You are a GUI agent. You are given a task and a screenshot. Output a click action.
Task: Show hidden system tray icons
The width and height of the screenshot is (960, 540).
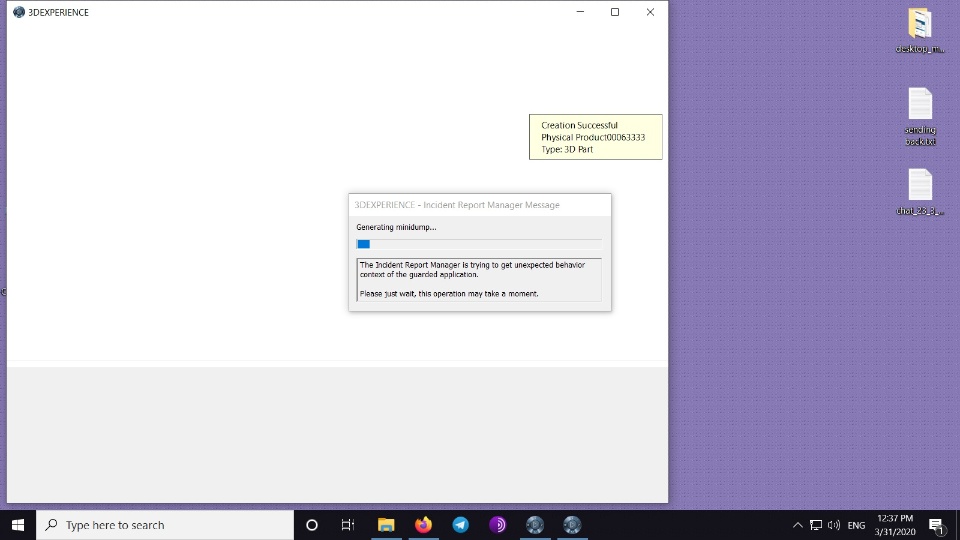(x=797, y=525)
